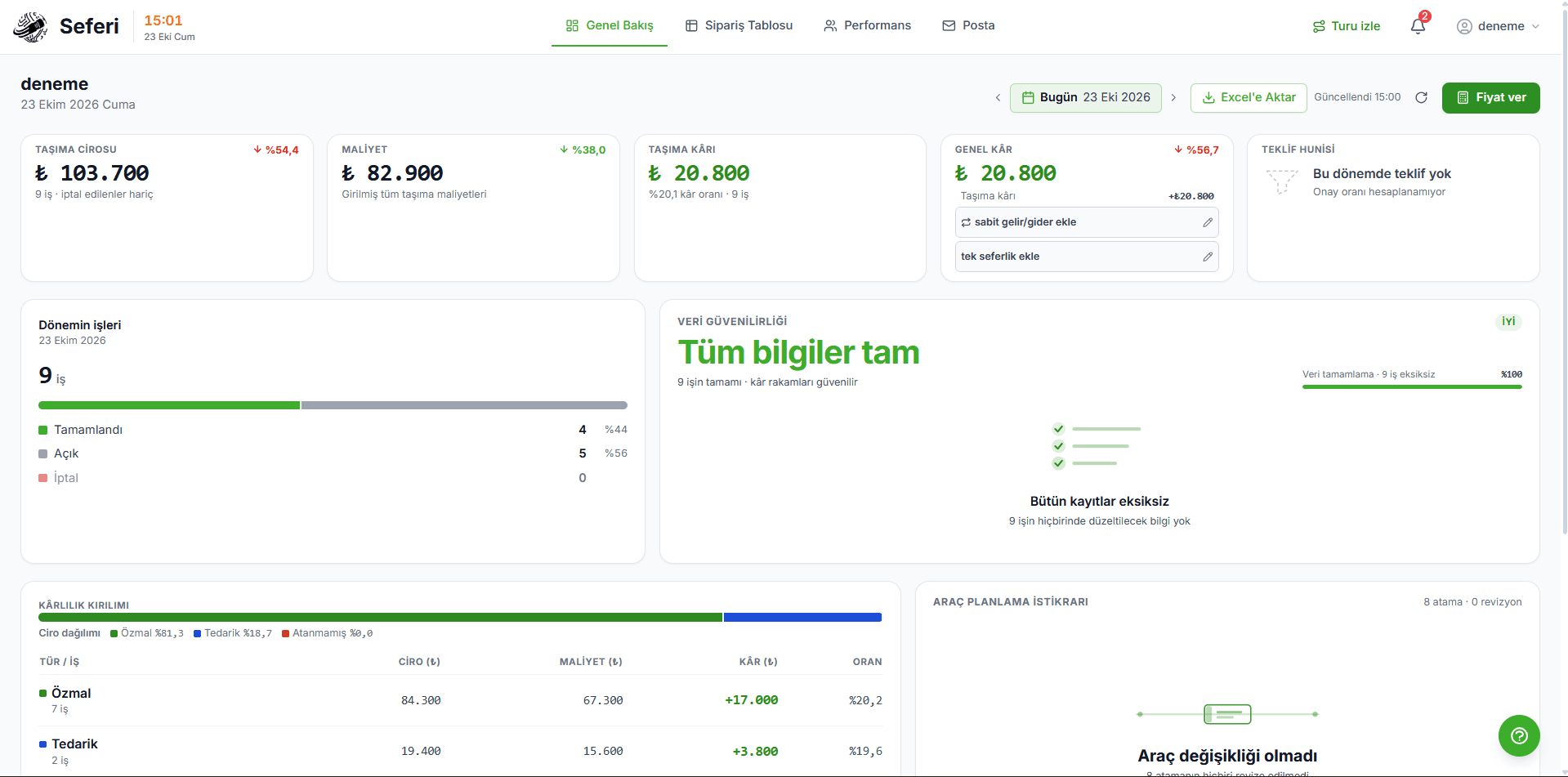Click the funnel icon in Teklif Hunisi
1568x777 pixels.
(x=1282, y=181)
